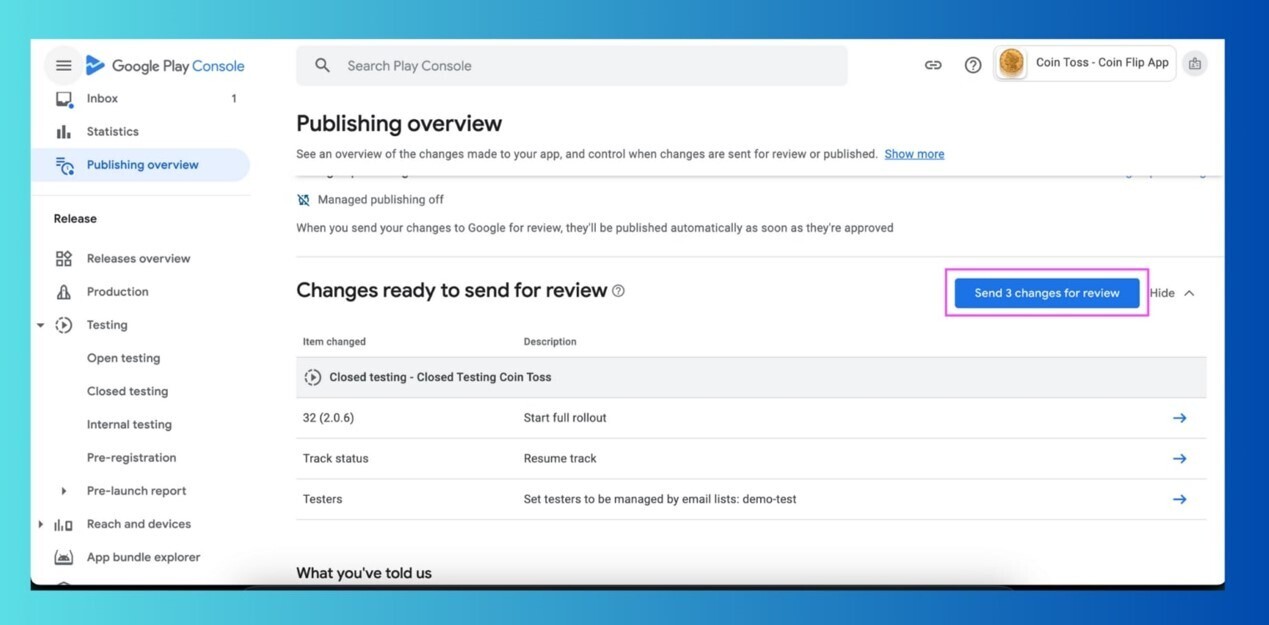Click the Statistics bar chart icon

pos(64,132)
